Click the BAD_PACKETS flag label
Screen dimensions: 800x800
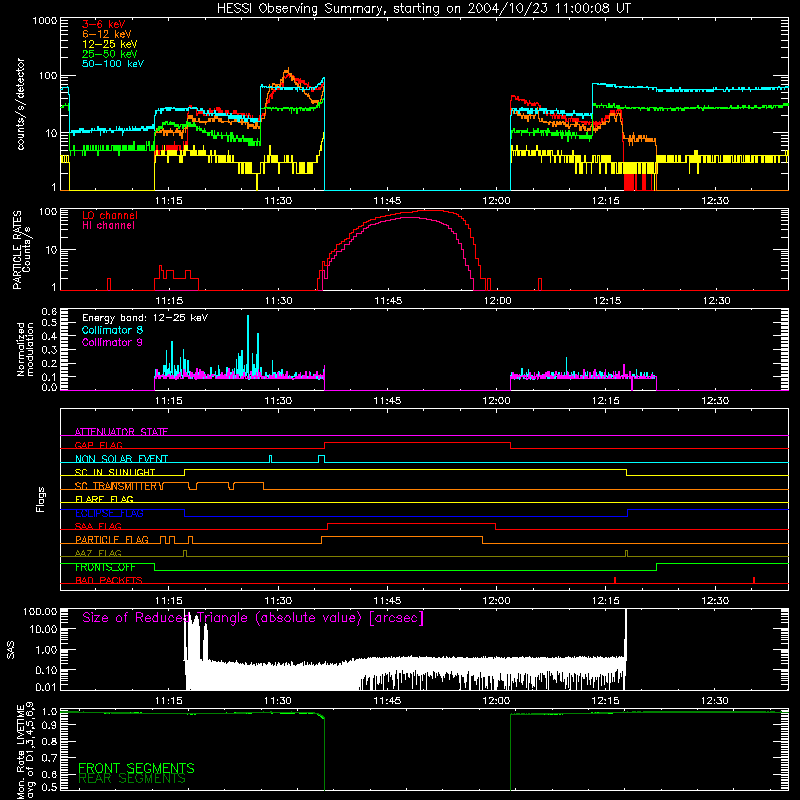pyautogui.click(x=109, y=580)
